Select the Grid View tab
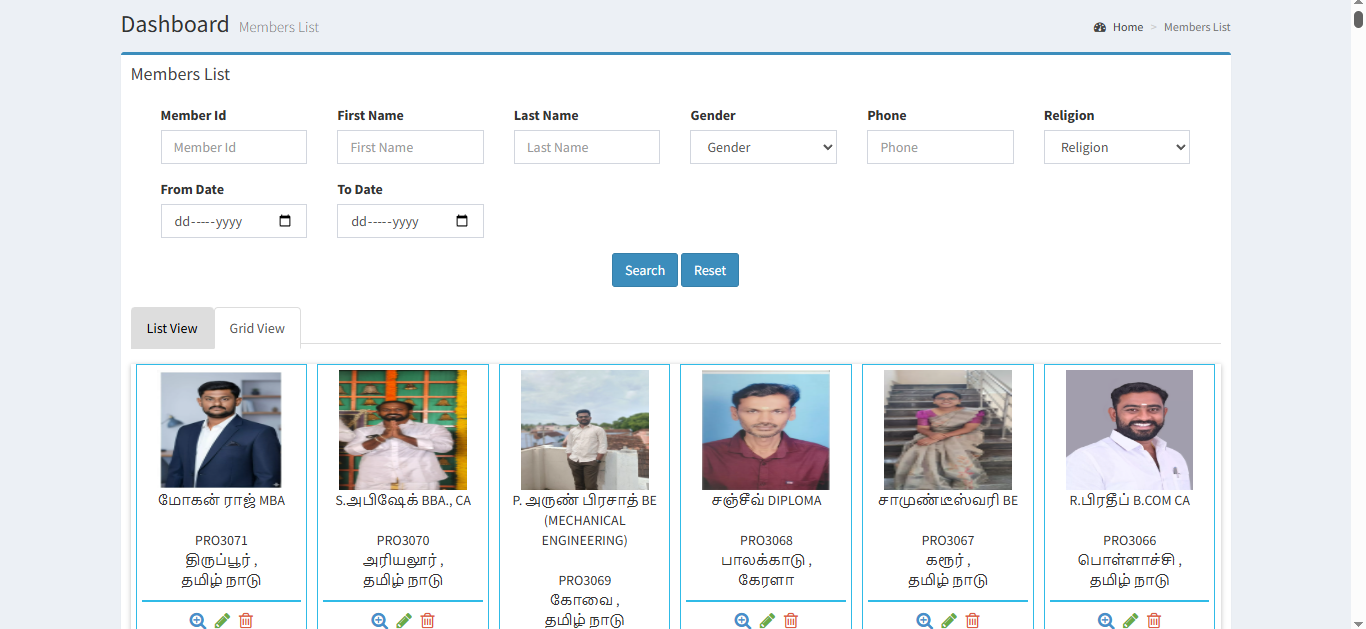The height and width of the screenshot is (629, 1366). tap(257, 328)
